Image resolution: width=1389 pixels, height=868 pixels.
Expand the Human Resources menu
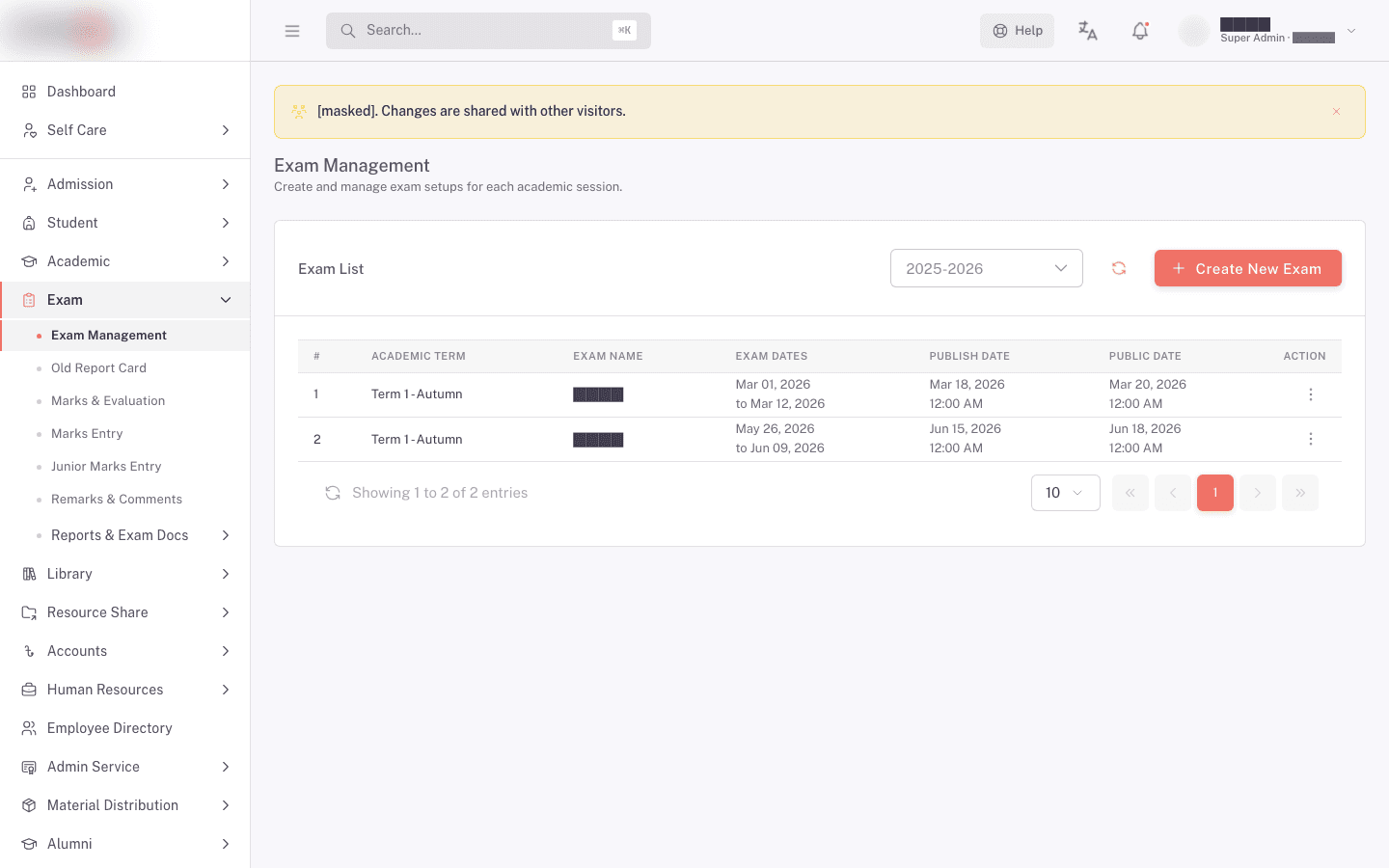pyautogui.click(x=125, y=690)
